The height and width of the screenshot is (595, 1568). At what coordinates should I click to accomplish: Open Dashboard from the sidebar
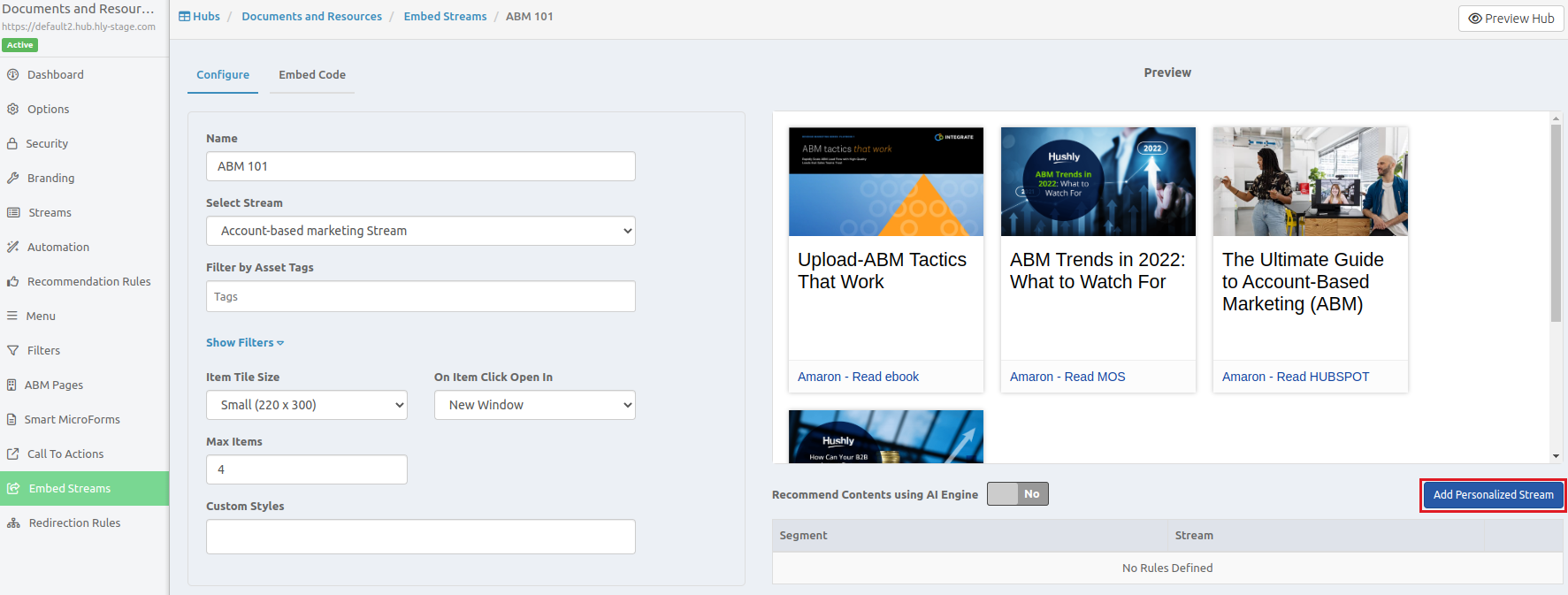[x=84, y=75]
